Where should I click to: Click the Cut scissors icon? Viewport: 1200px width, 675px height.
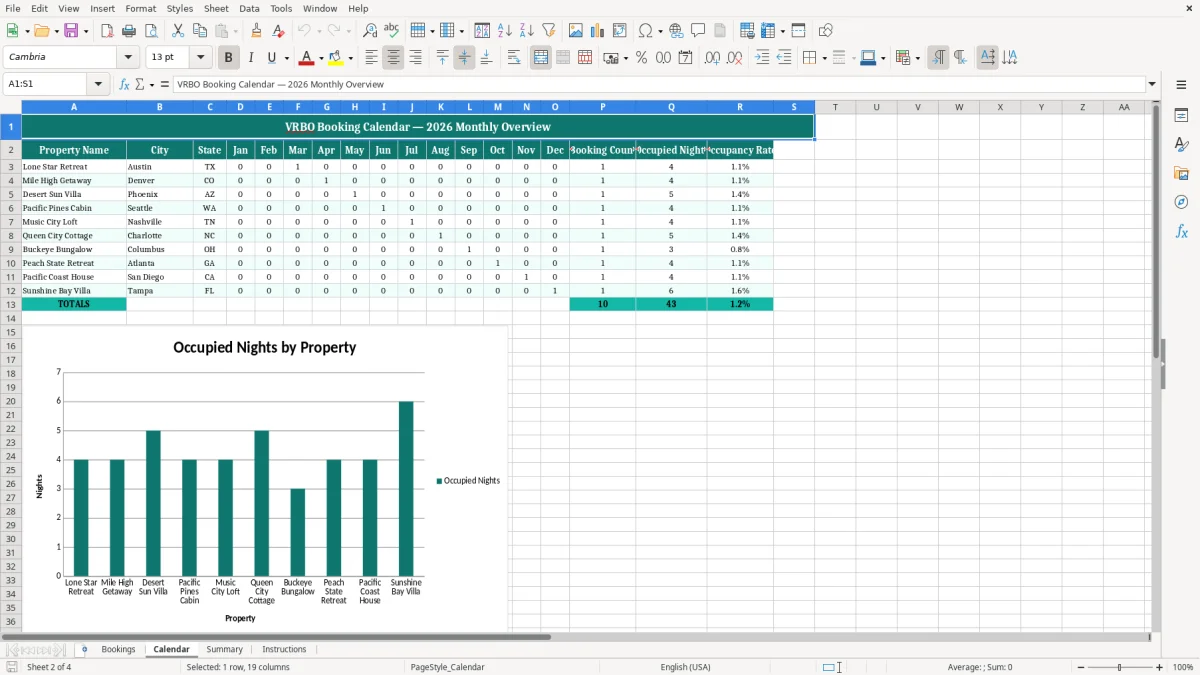click(178, 31)
